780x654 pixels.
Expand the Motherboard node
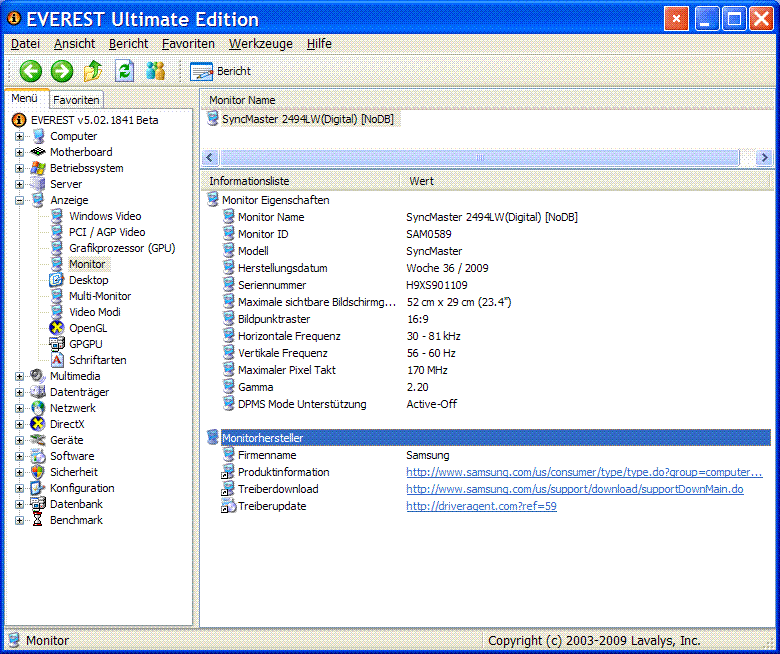[19, 152]
